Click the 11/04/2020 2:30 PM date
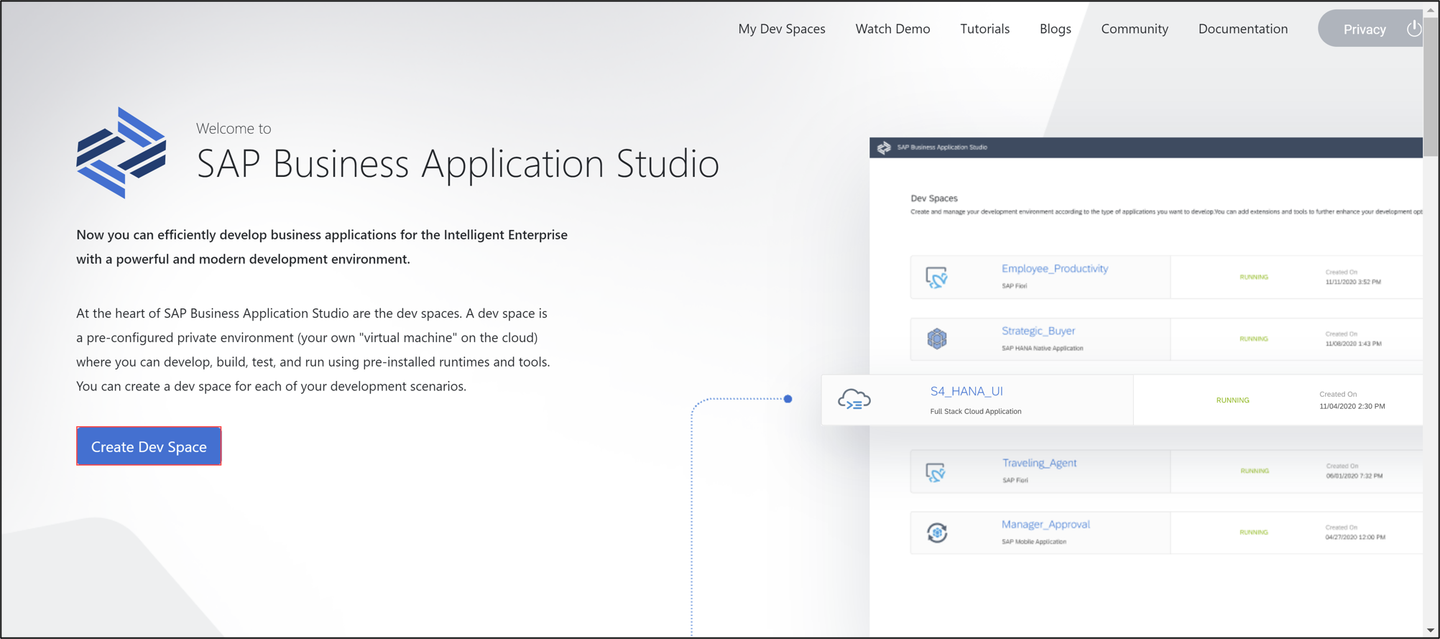Viewport: 1440px width, 639px height. tap(1353, 406)
